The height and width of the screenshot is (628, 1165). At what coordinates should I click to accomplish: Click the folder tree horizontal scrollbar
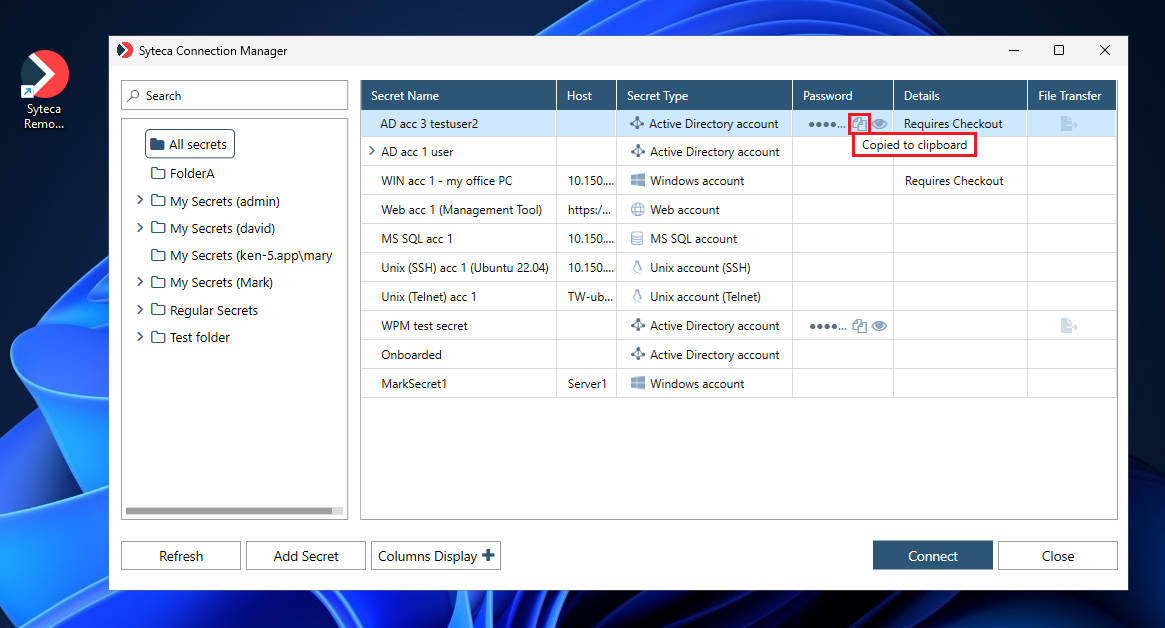[229, 511]
